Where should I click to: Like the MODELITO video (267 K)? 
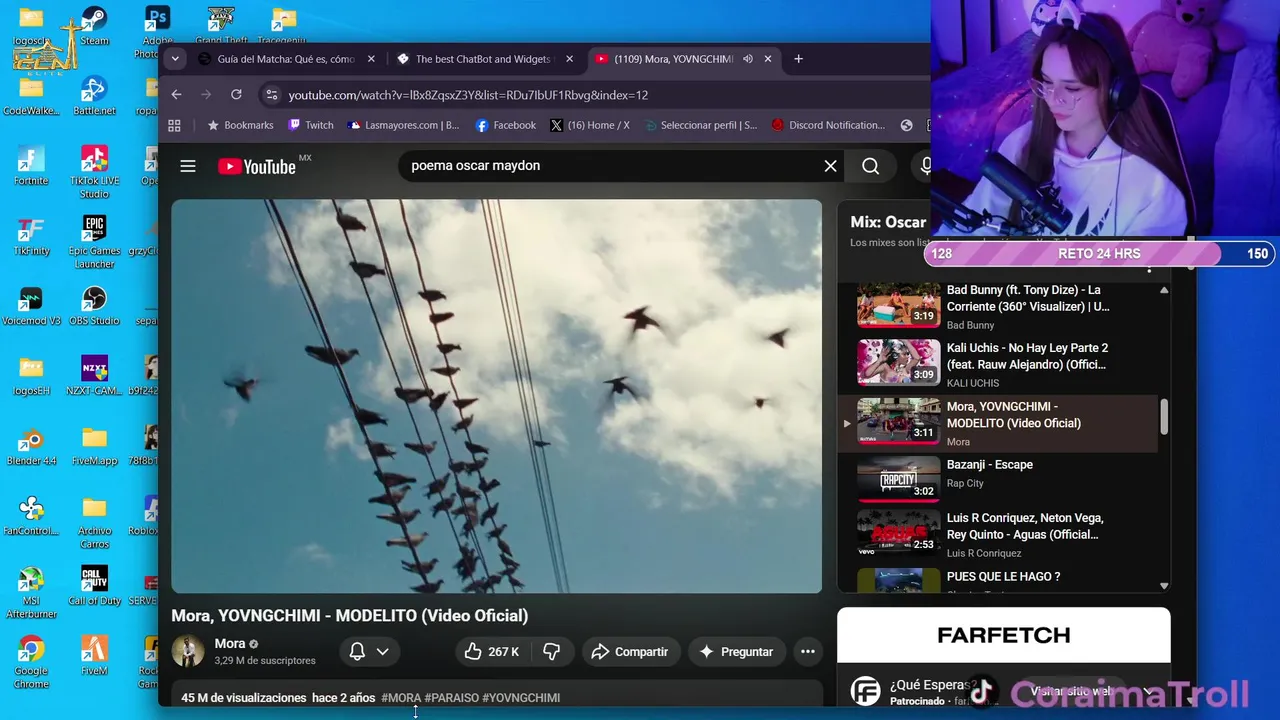coord(492,652)
